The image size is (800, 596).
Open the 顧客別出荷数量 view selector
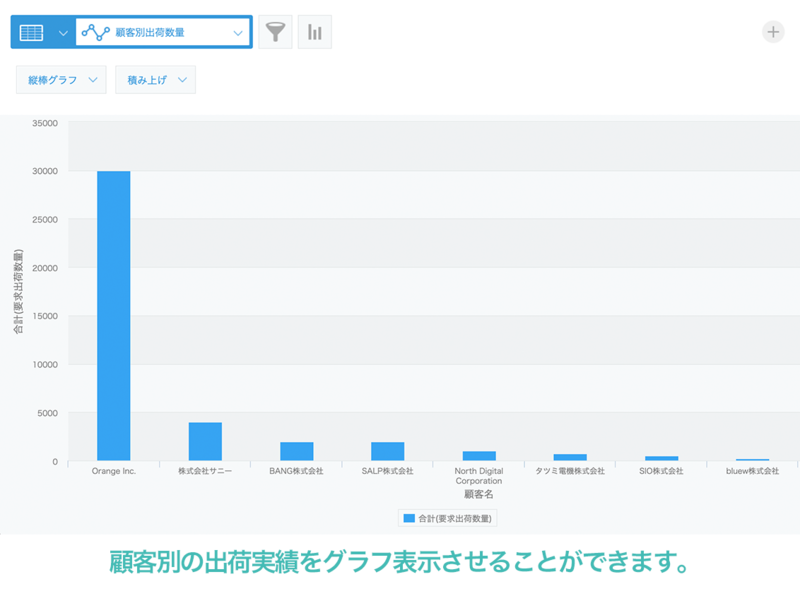click(163, 33)
